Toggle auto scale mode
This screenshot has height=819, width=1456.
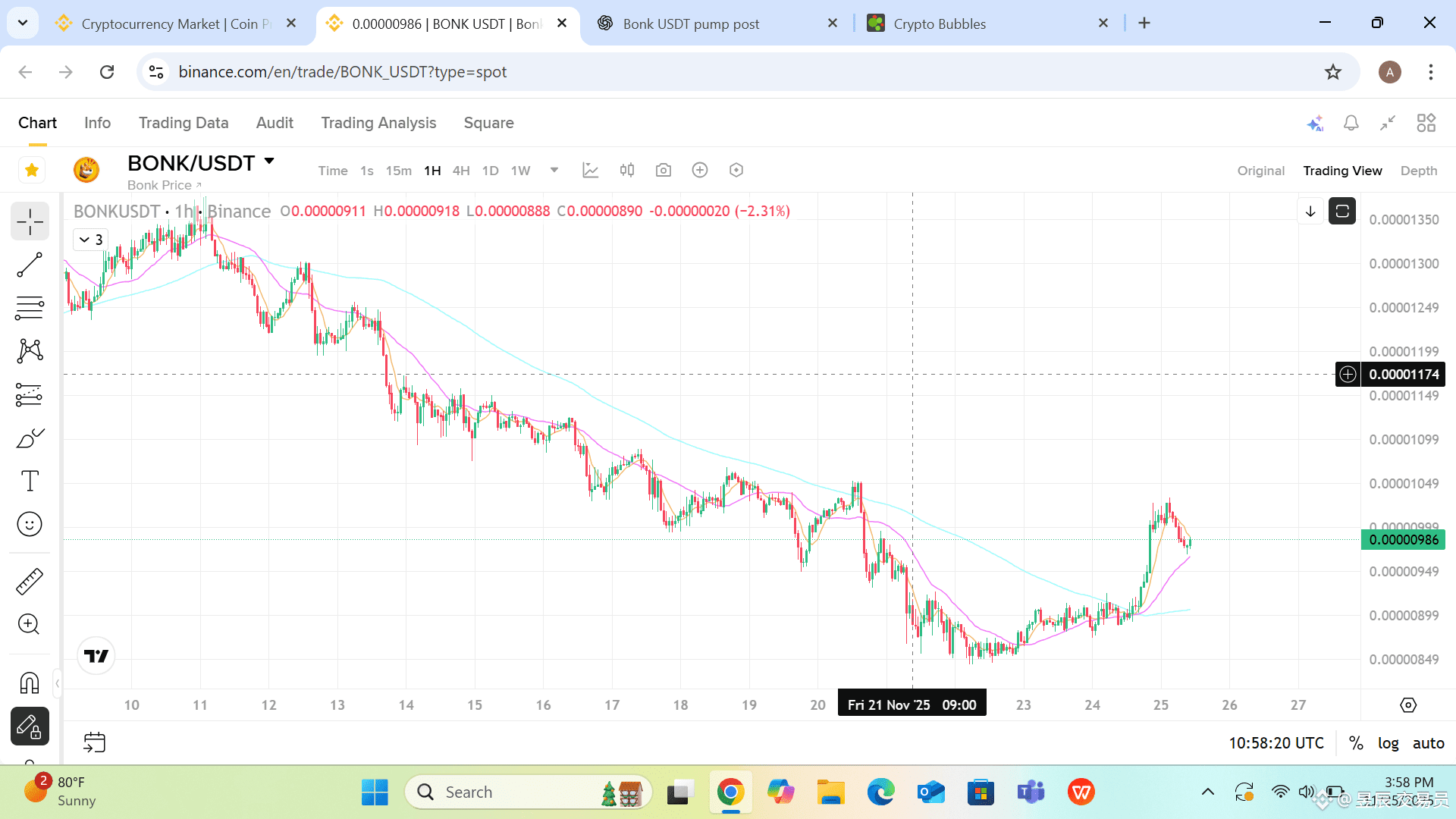[1429, 743]
